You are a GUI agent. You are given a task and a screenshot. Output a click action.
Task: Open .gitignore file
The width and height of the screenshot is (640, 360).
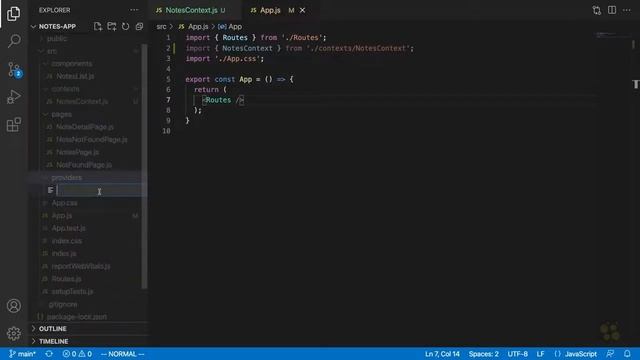(x=63, y=304)
